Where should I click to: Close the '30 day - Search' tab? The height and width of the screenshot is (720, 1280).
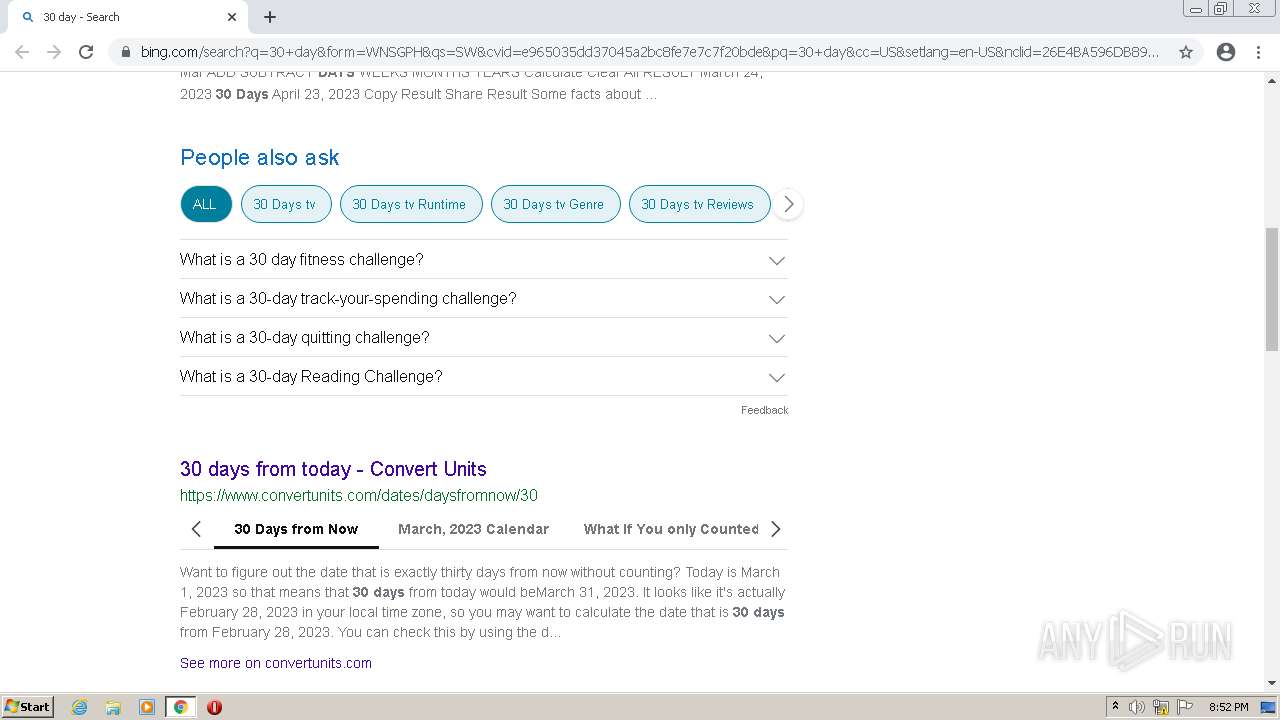(232, 17)
